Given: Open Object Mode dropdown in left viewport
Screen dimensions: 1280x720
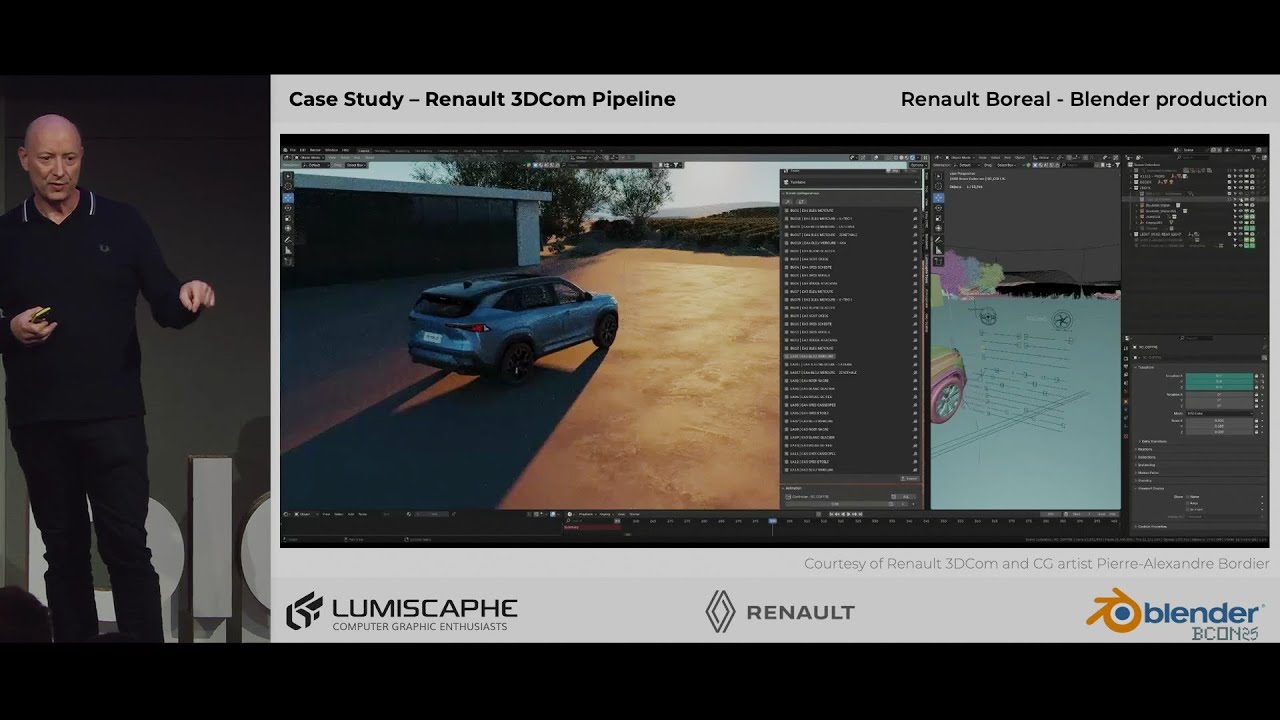Looking at the screenshot, I should pyautogui.click(x=309, y=158).
